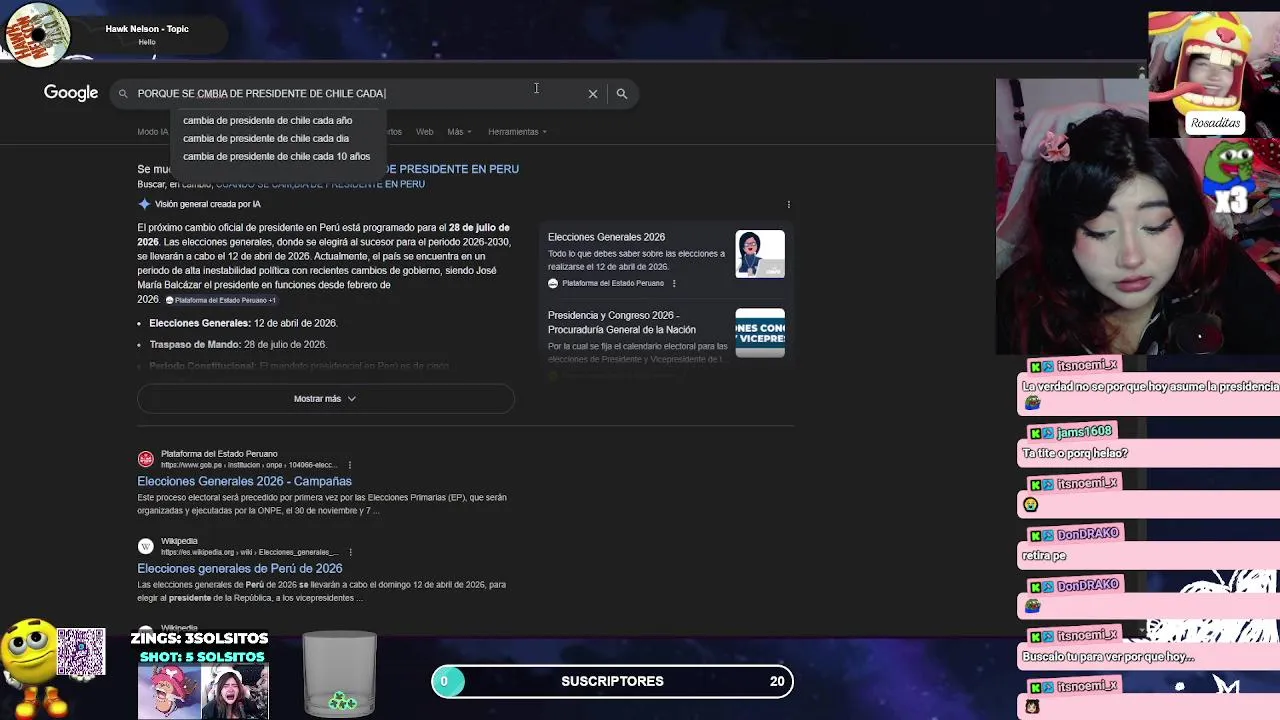Click the 'Plataforma del Estado Peruano +1' source chip
The height and width of the screenshot is (720, 1280).
point(221,300)
